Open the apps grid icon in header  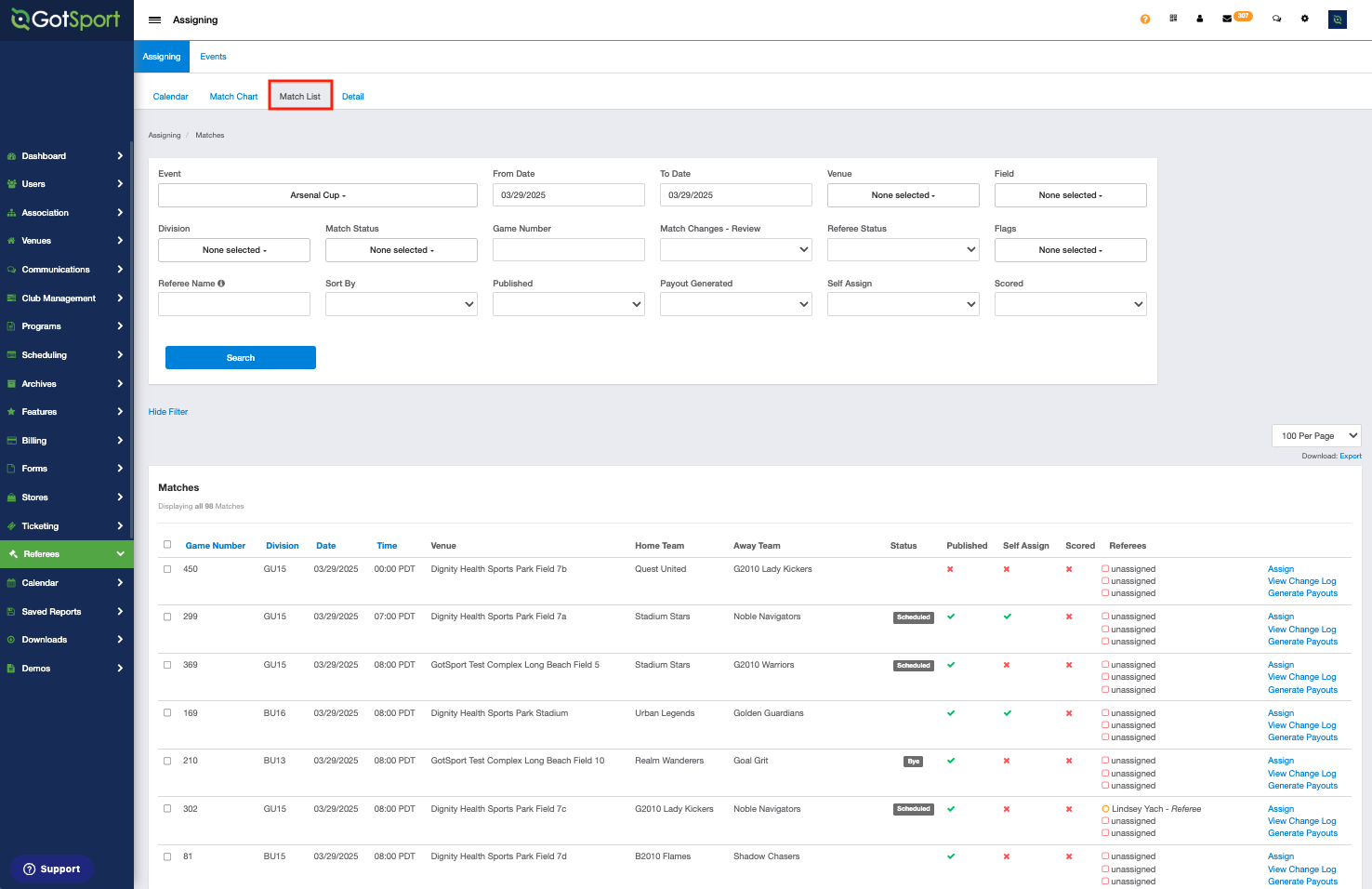[1173, 19]
